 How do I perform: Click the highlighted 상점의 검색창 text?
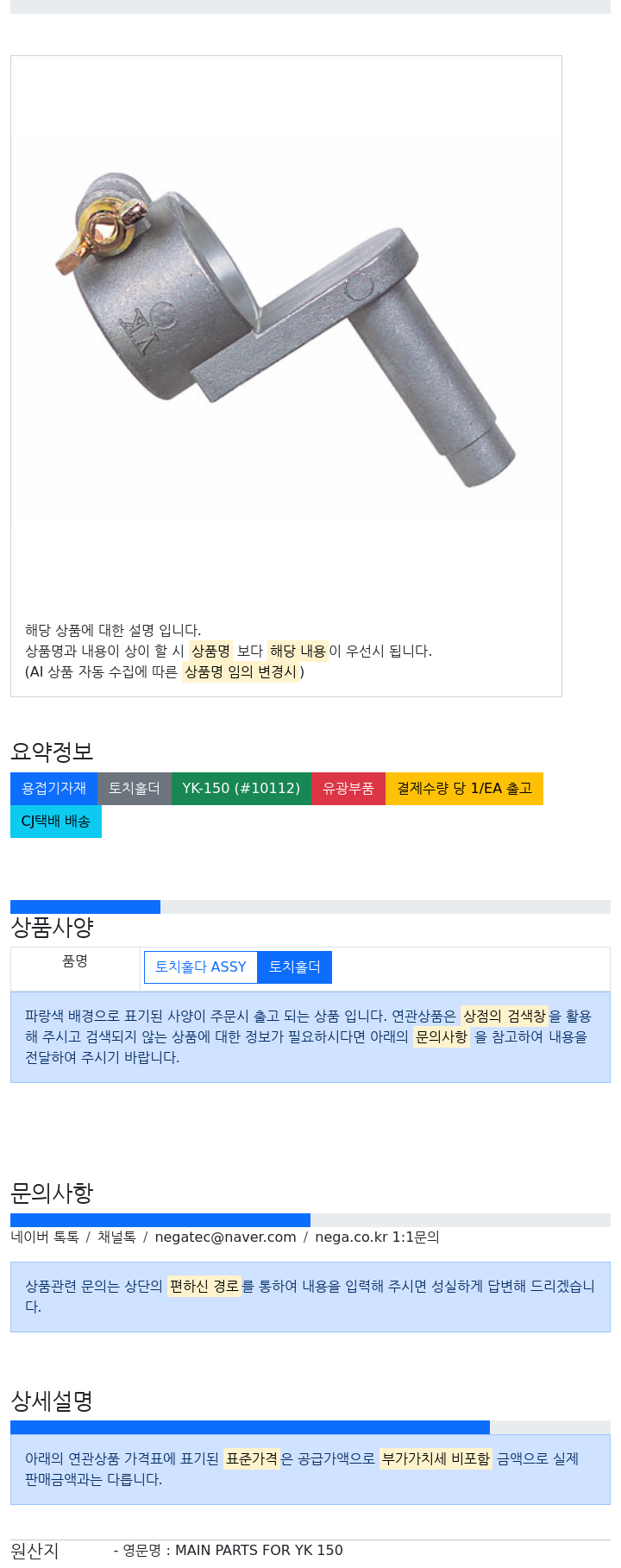(x=505, y=1017)
